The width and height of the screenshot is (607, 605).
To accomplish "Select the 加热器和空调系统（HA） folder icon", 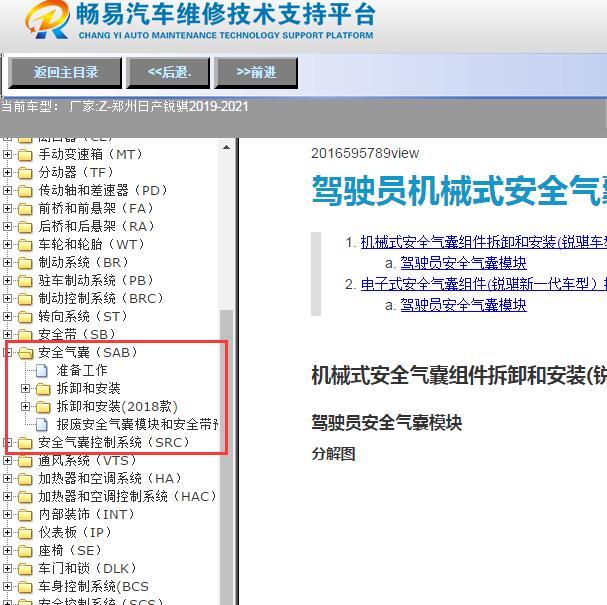I will point(25,479).
